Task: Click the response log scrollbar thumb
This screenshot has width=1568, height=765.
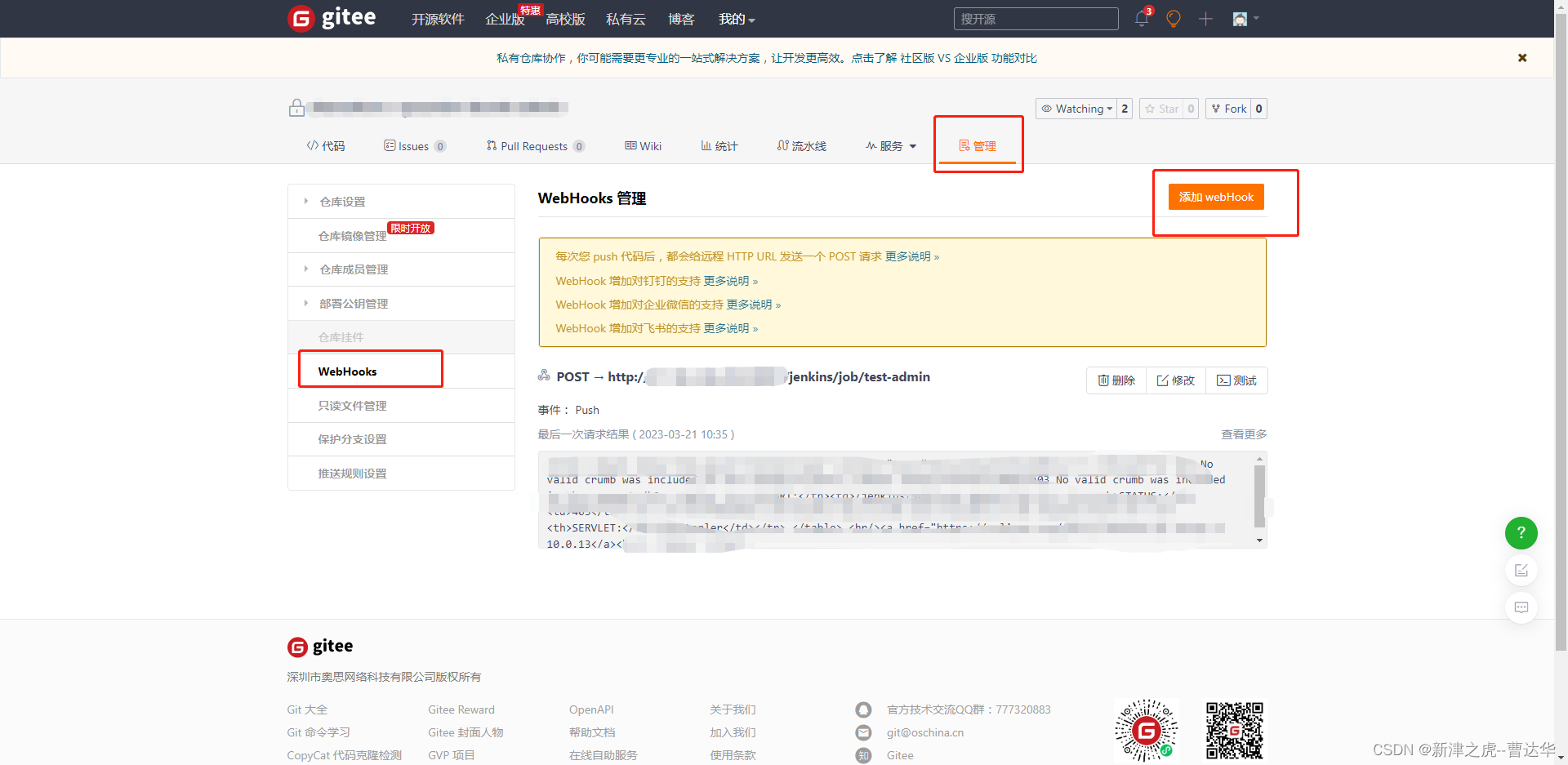Action: point(1259,496)
